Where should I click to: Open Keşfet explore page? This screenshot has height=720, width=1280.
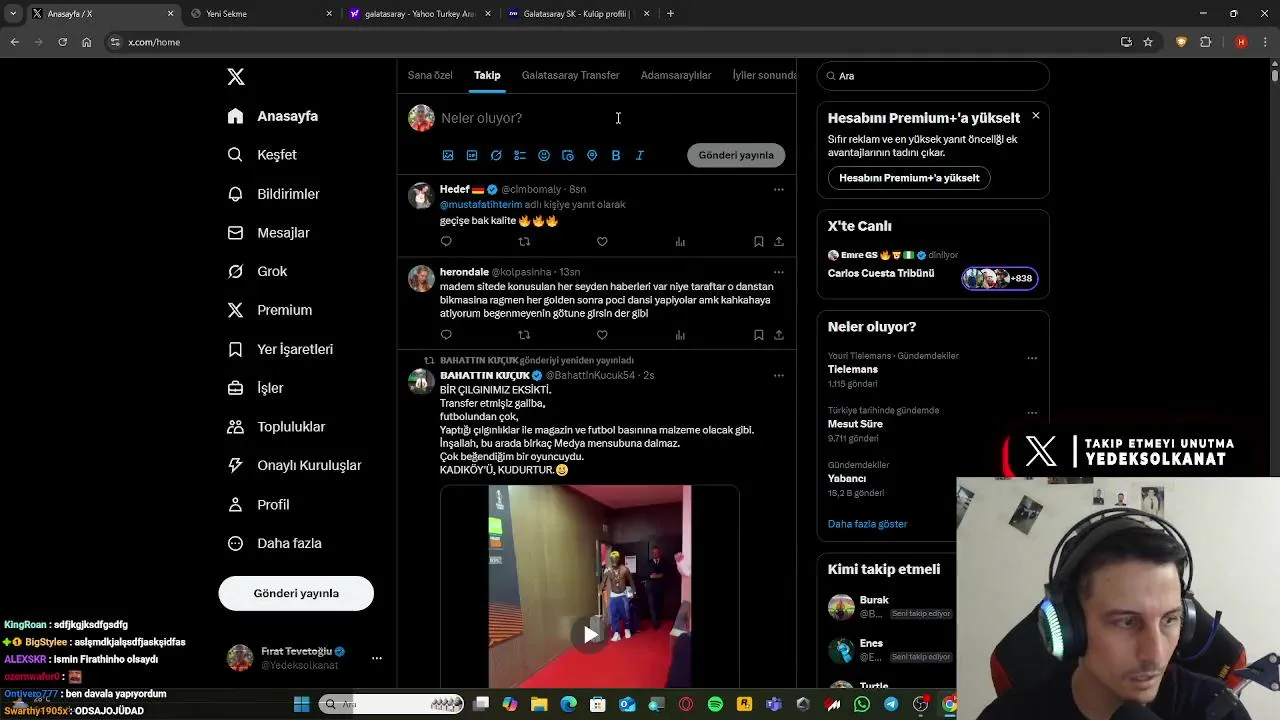point(262,155)
